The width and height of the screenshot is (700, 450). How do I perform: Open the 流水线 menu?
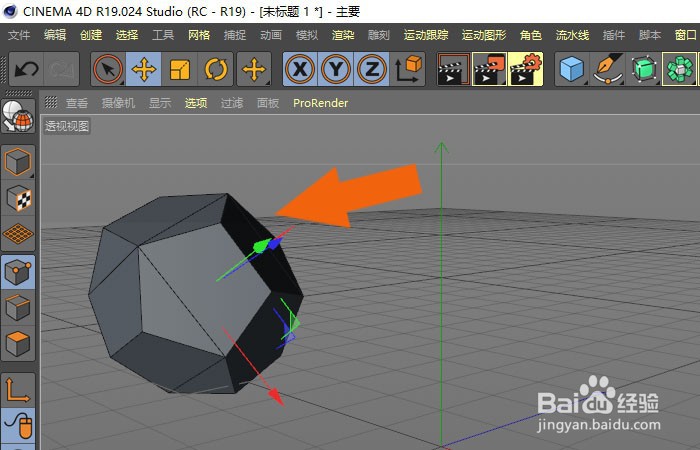572,35
